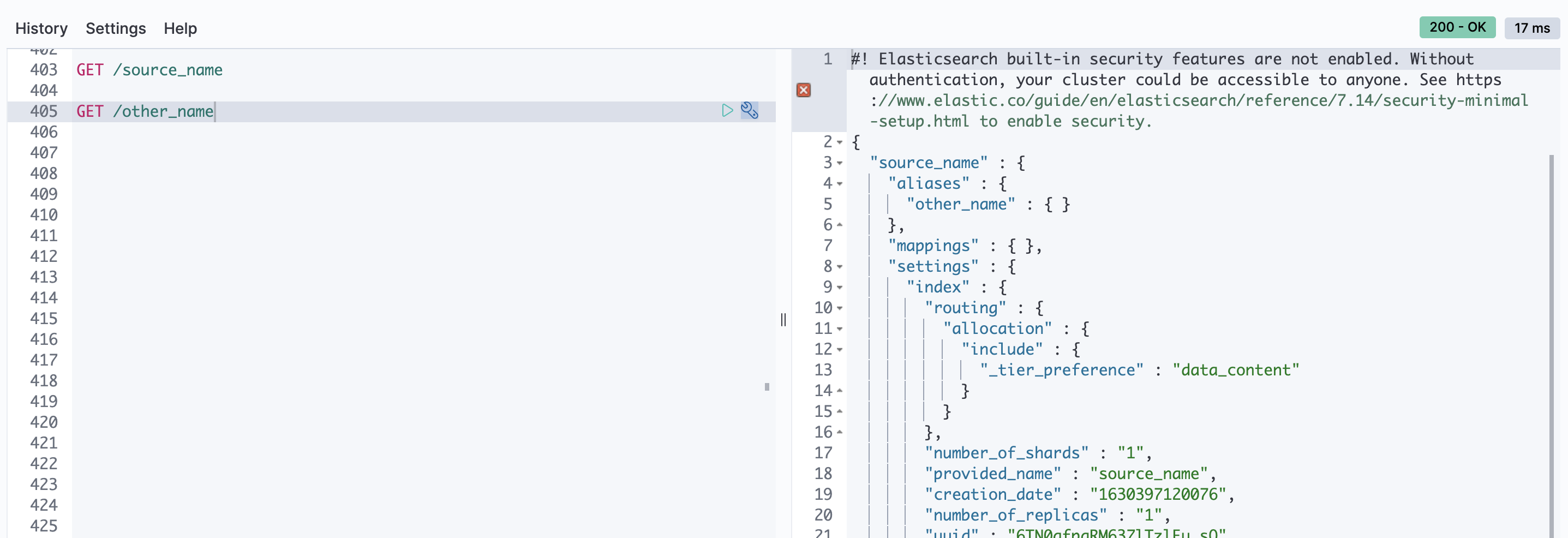Click the "number_of_shards" key
Image resolution: width=1568 pixels, height=538 pixels.
point(1007,453)
